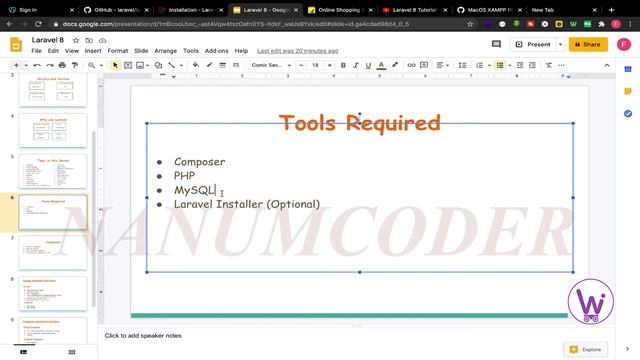Viewport: 640px width, 360px height.
Task: Click line spacing icon
Action: (x=462, y=65)
